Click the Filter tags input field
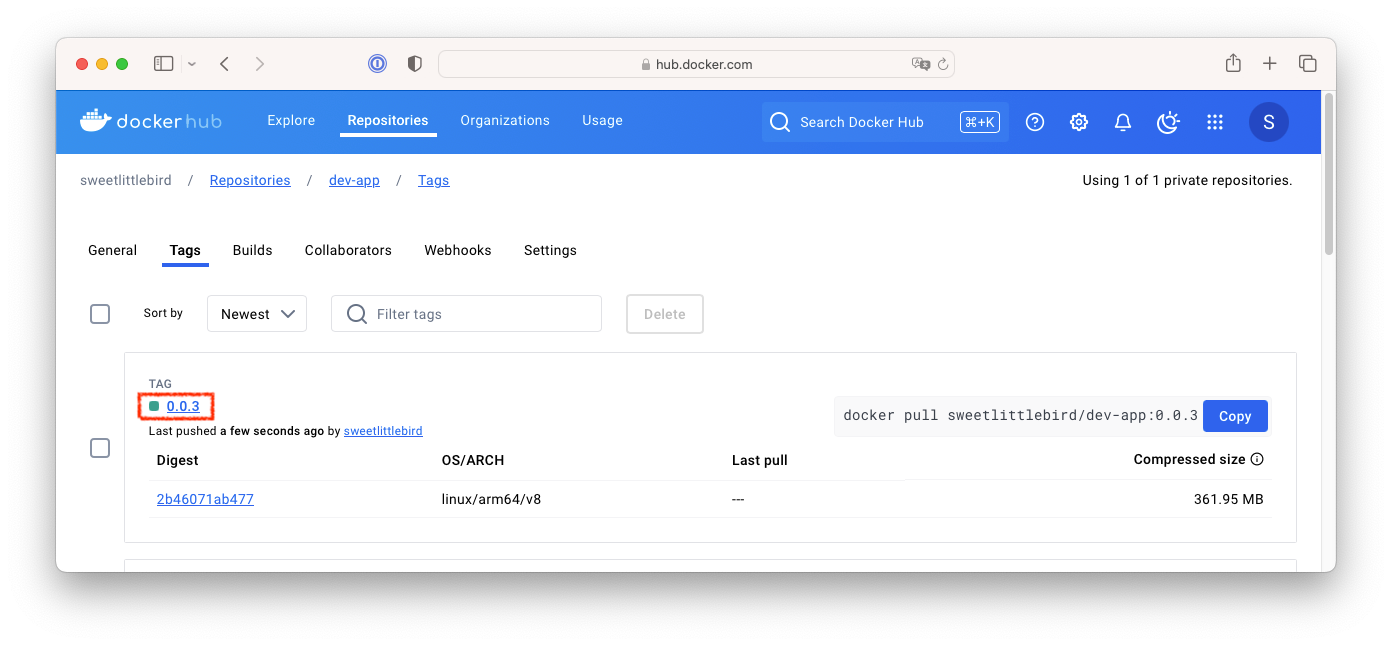The width and height of the screenshot is (1392, 646). click(x=466, y=314)
